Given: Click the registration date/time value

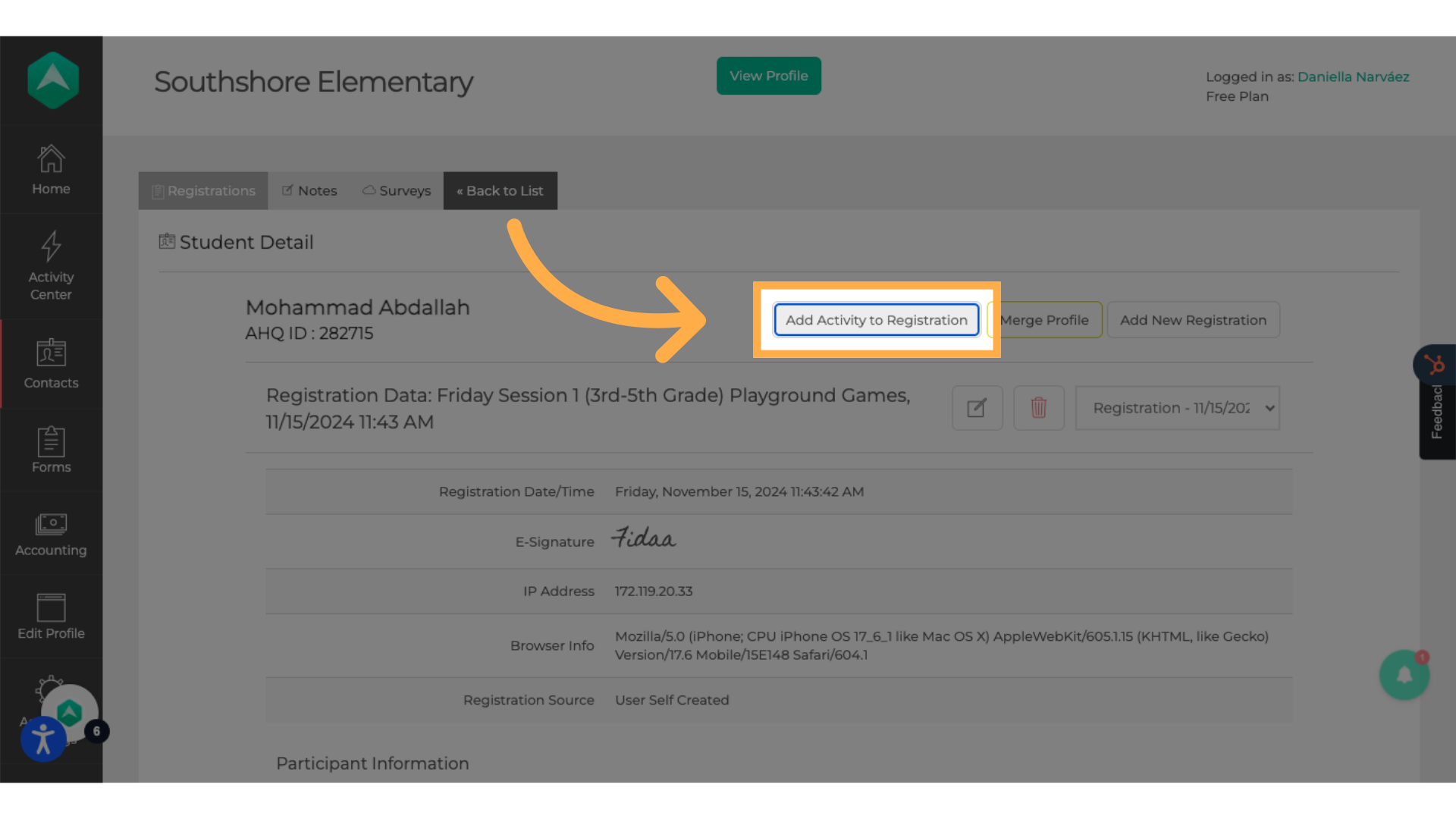Looking at the screenshot, I should point(739,491).
